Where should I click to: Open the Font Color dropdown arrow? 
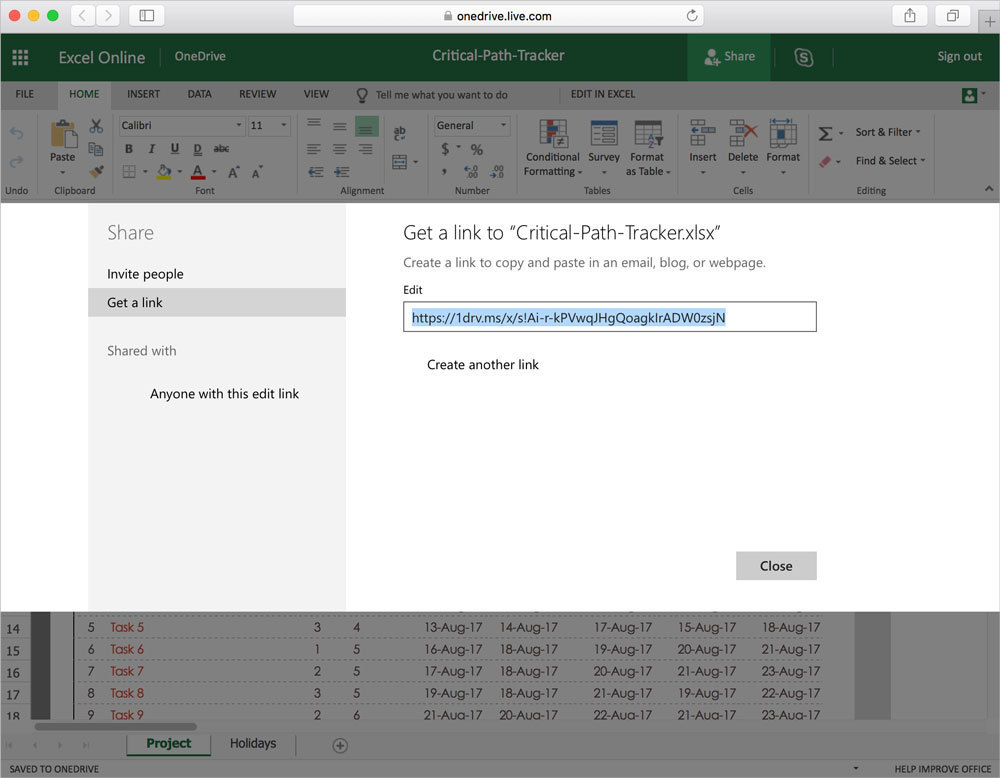point(214,172)
